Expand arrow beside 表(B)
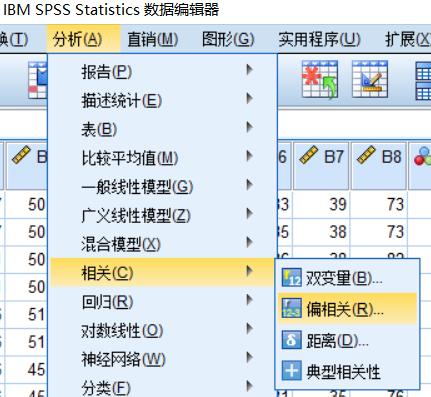 249,127
